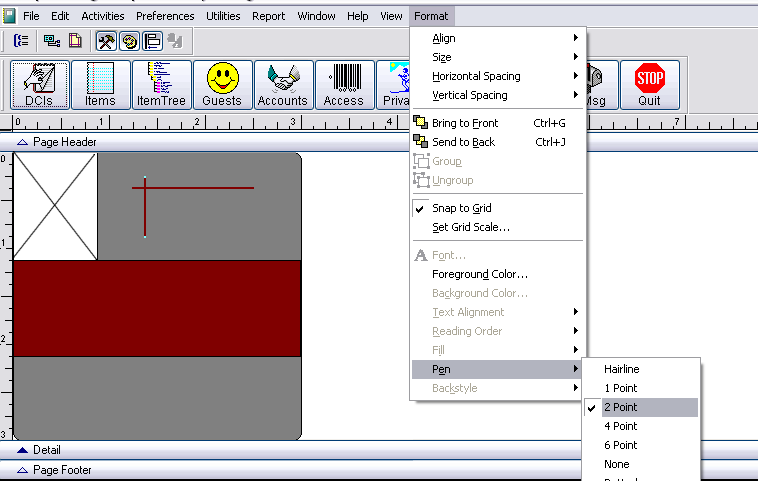
Task: Click the Msg mailbox button
Action: pos(602,85)
